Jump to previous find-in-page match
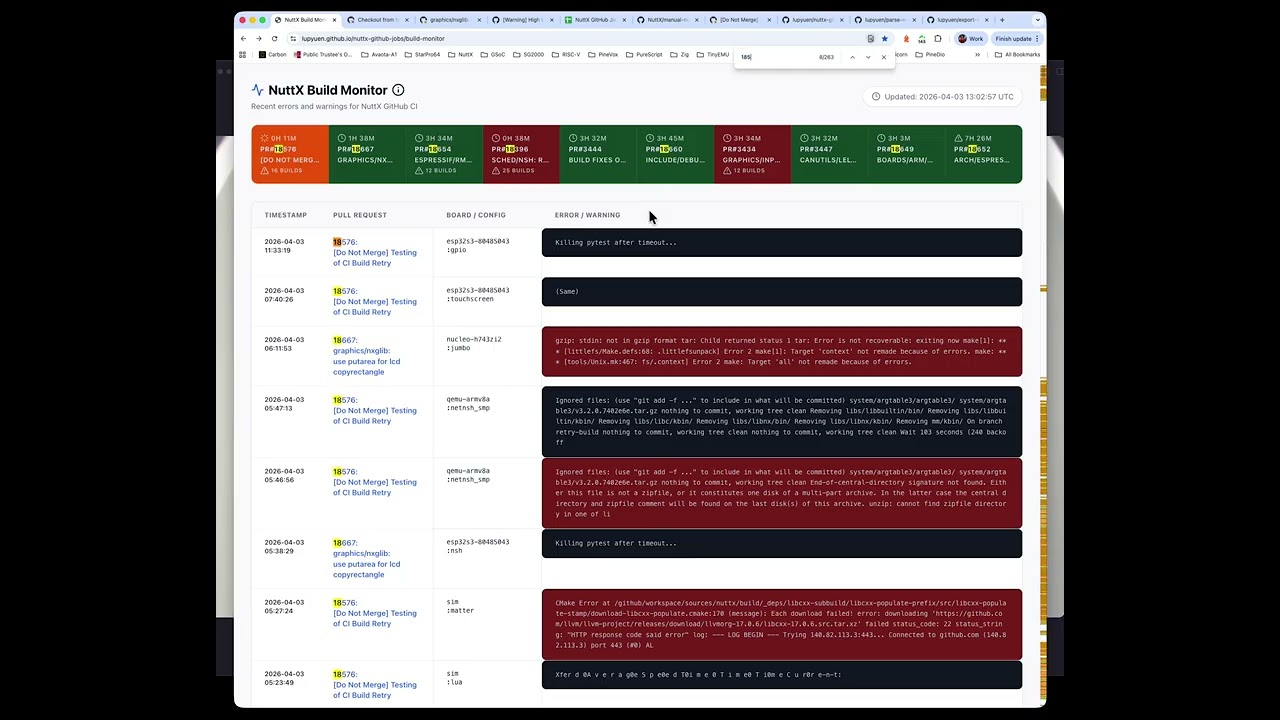 point(852,57)
